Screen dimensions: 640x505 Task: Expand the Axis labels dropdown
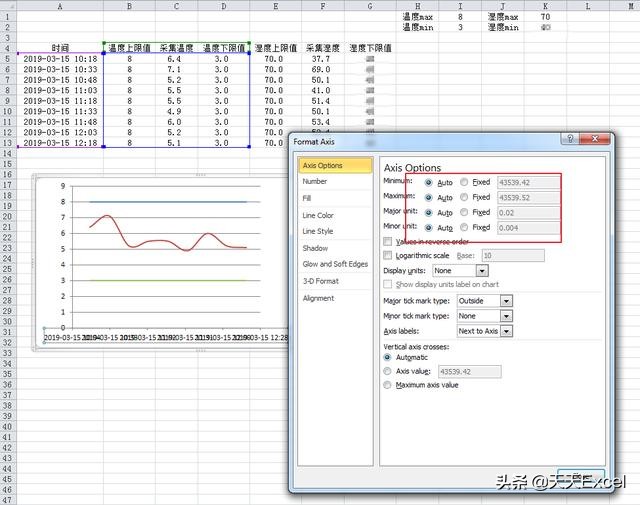coord(506,331)
